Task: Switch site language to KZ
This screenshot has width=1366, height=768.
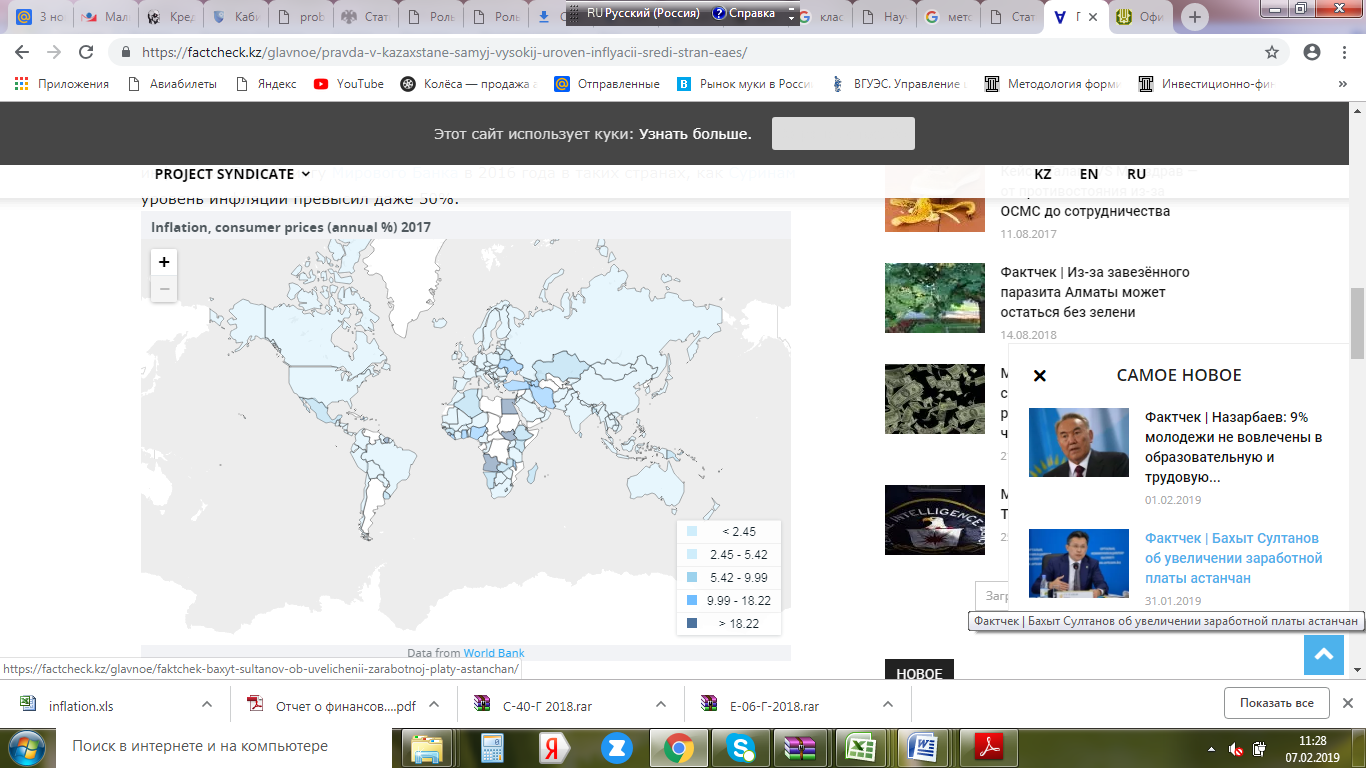Action: [1043, 174]
